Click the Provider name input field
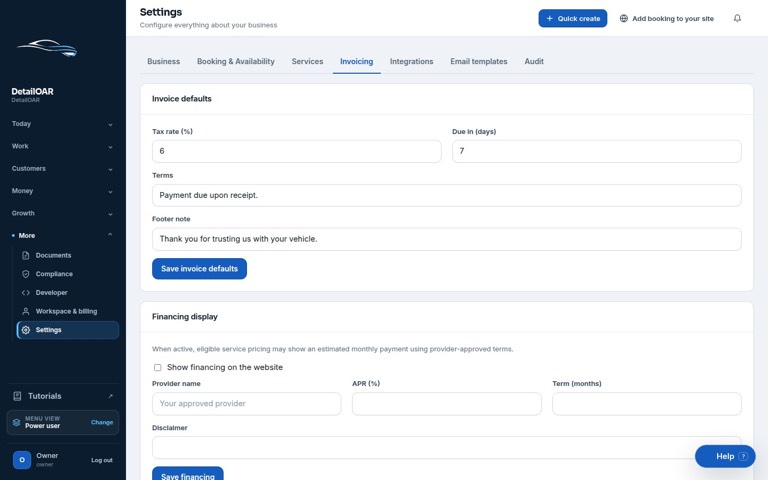Image resolution: width=768 pixels, height=480 pixels. (x=246, y=404)
